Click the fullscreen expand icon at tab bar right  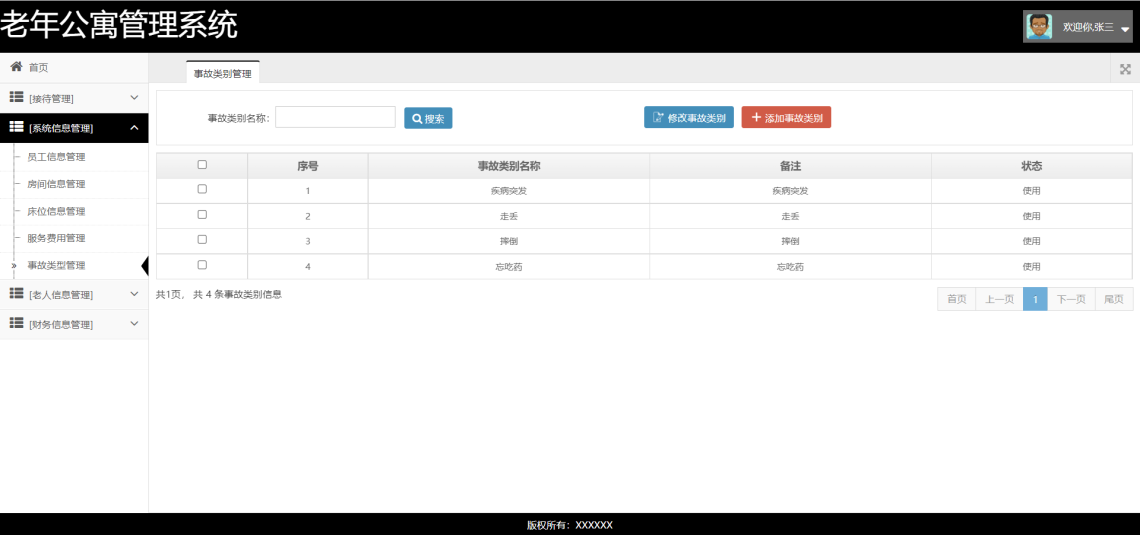coord(1125,69)
